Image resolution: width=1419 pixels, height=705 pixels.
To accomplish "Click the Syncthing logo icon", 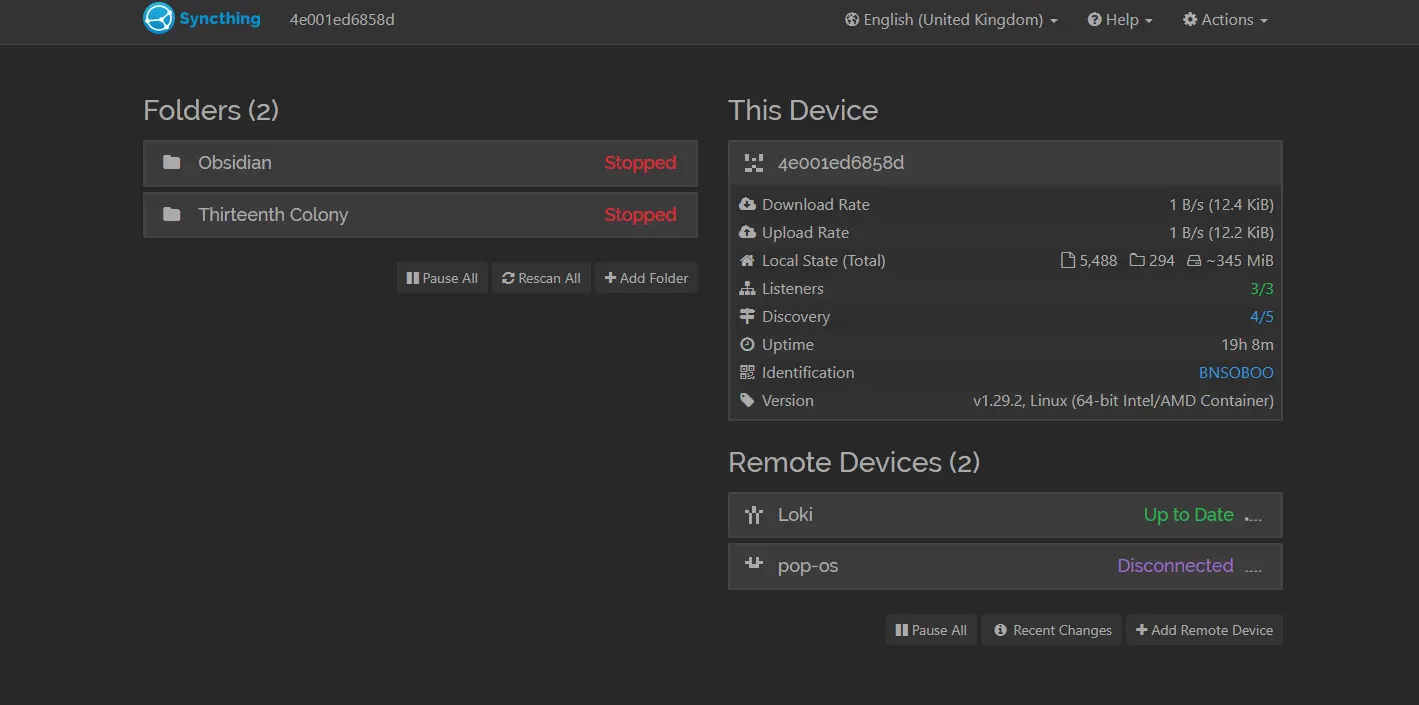I will pos(159,19).
